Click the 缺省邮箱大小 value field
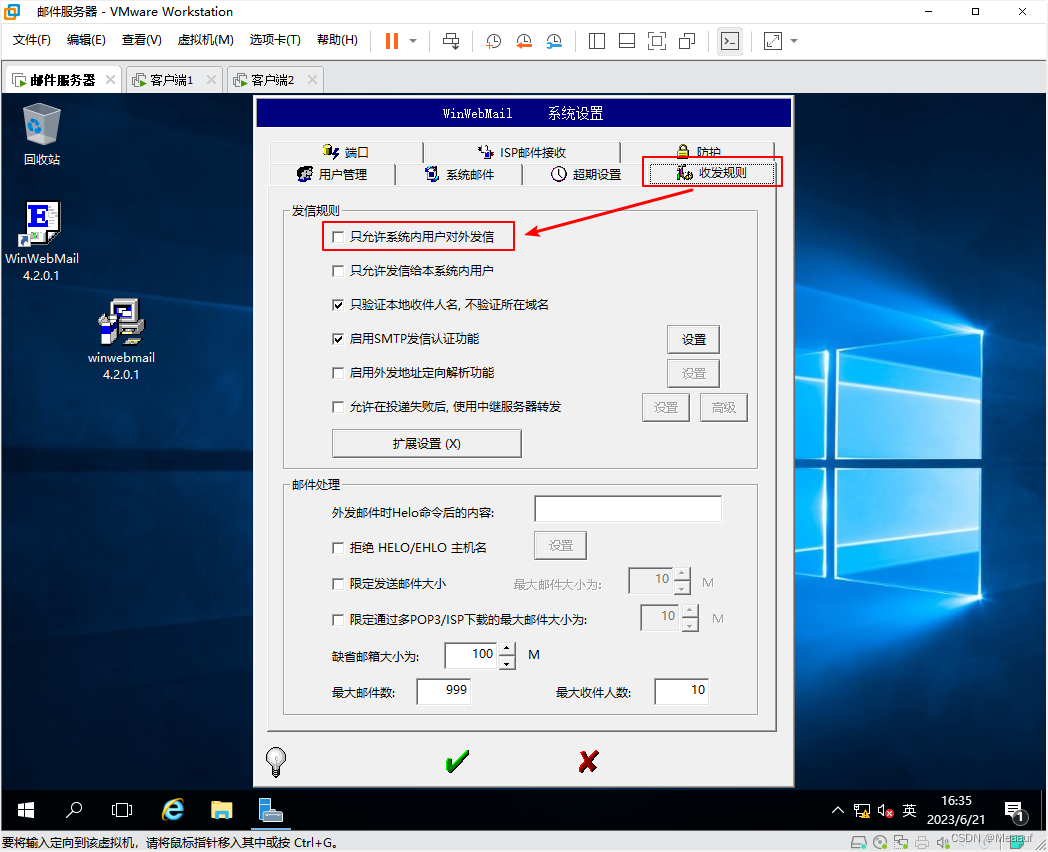Viewport: 1048px width, 852px height. pos(473,655)
